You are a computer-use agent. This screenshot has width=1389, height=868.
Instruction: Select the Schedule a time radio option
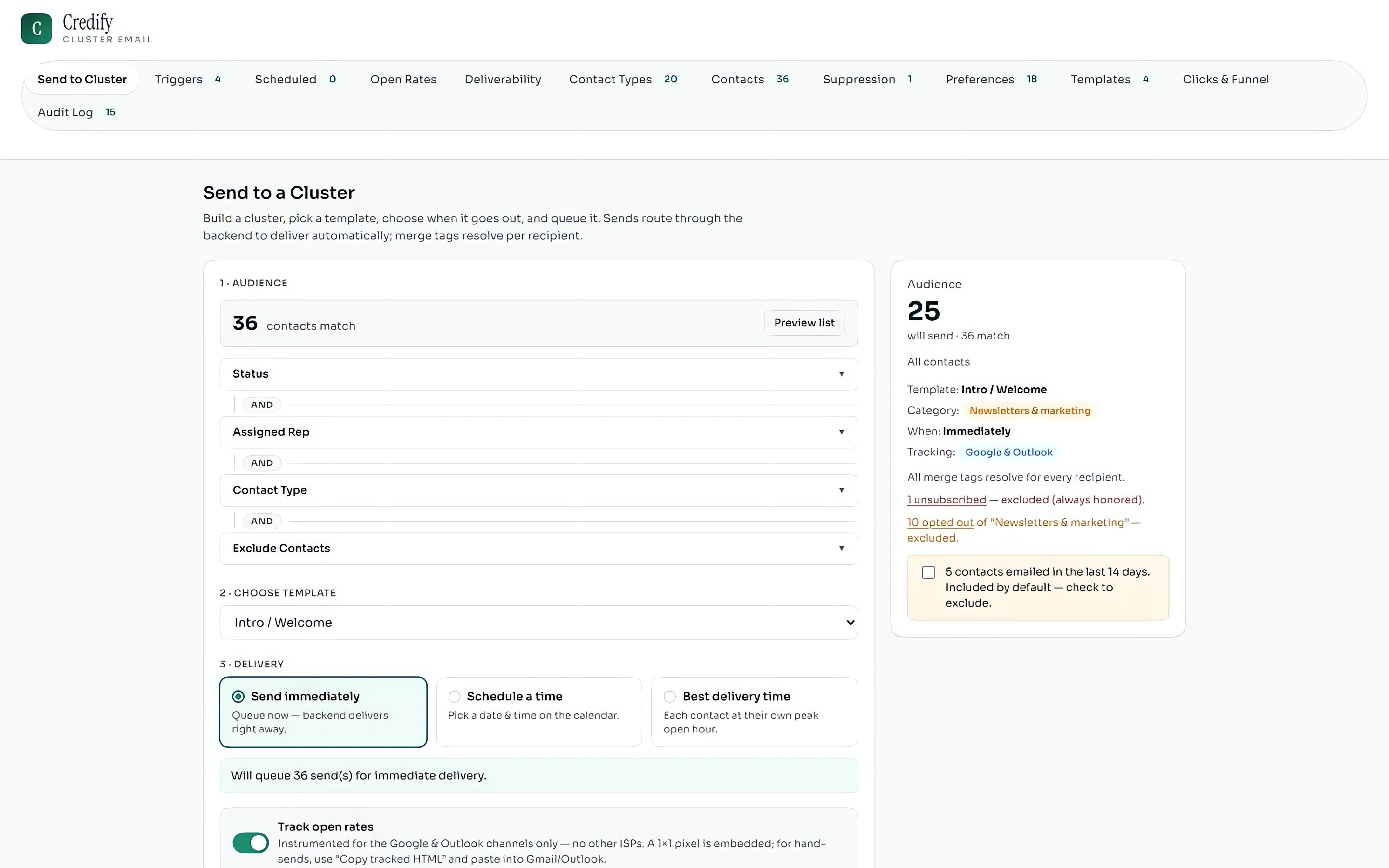pyautogui.click(x=538, y=712)
